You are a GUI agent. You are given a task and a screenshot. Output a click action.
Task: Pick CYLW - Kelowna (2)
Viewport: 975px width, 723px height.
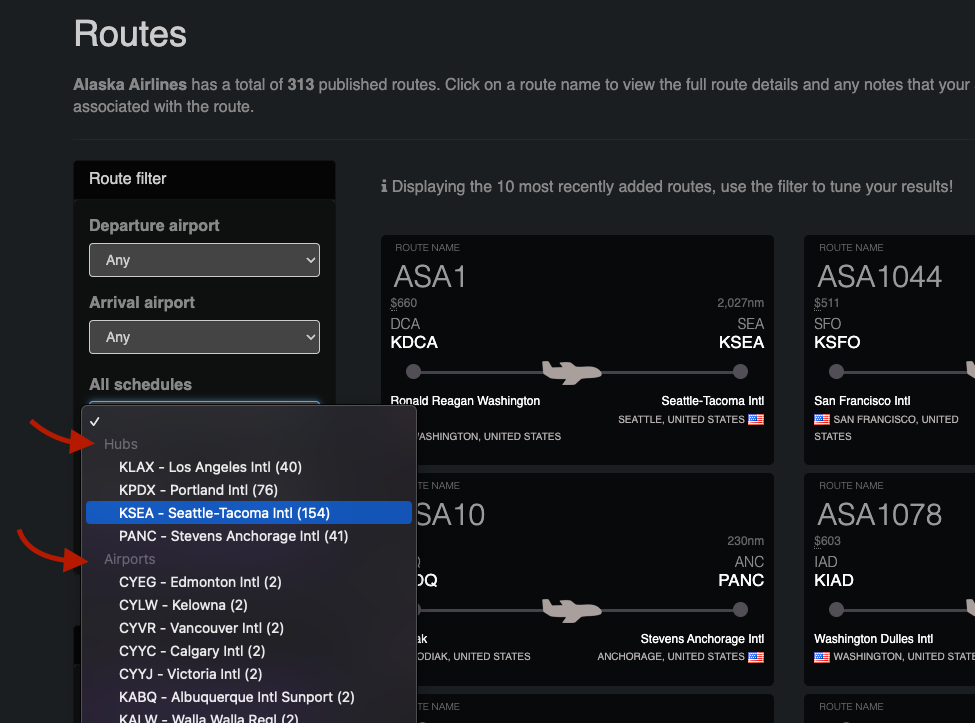249,605
